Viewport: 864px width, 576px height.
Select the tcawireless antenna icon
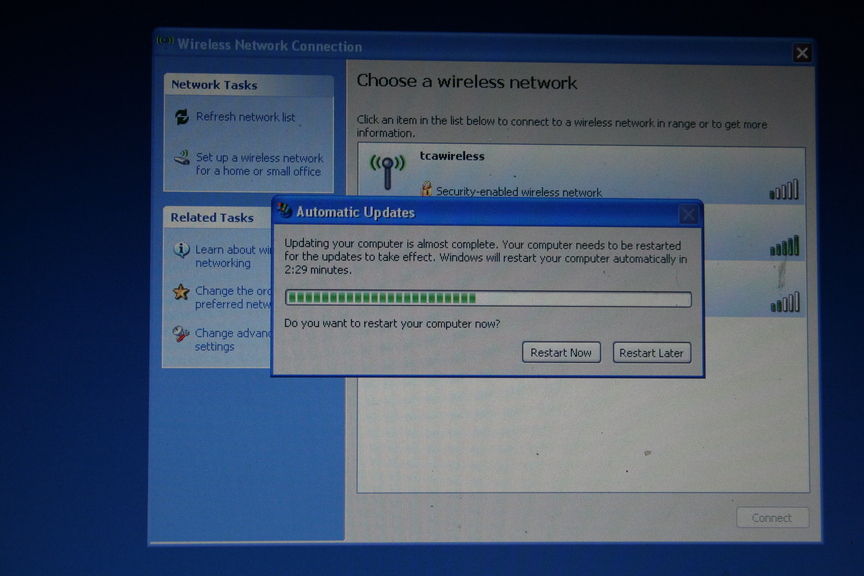tap(387, 171)
